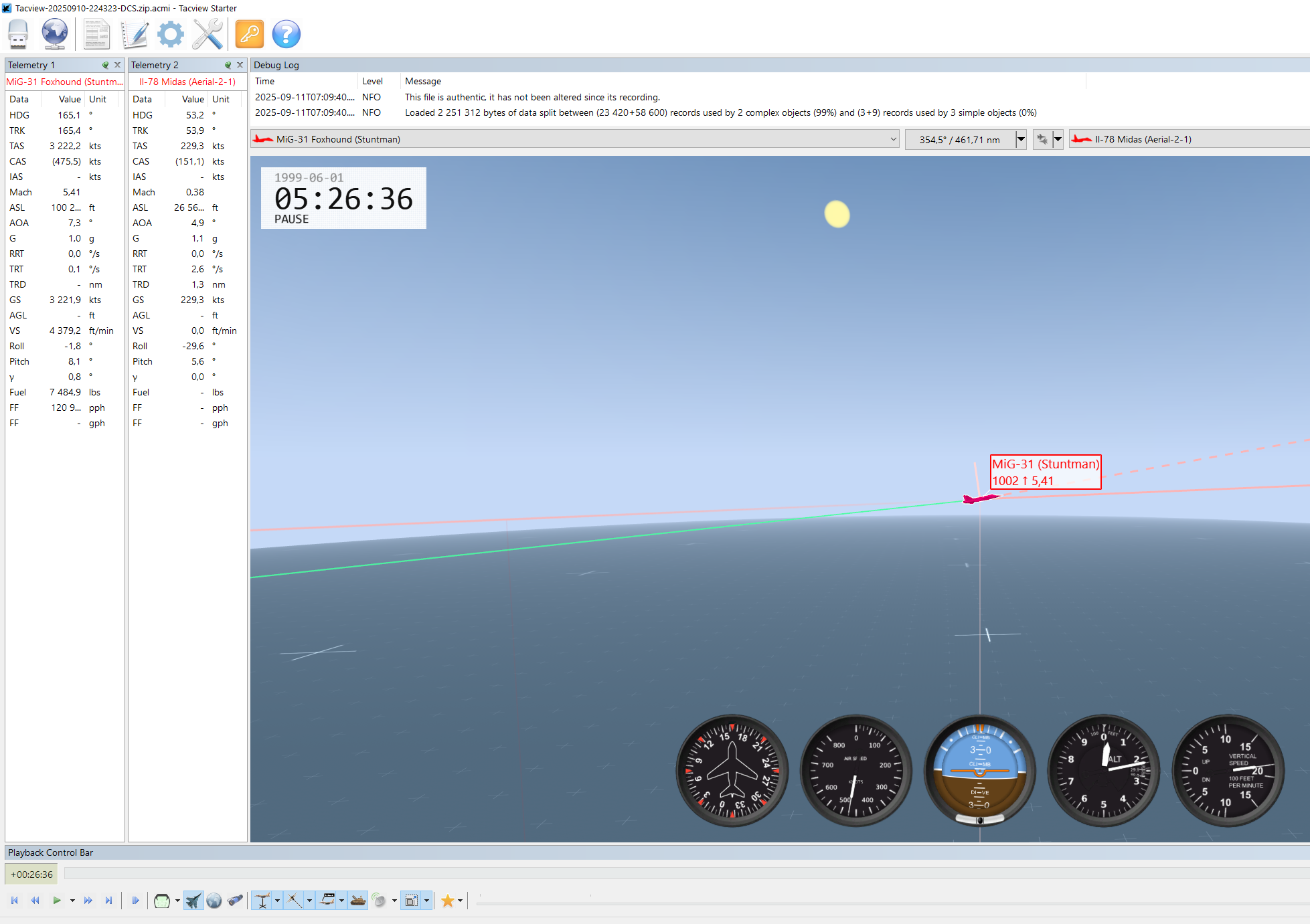The width and height of the screenshot is (1310, 924).
Task: Click the Il-78 Midas header in Telemetry 2
Action: pyautogui.click(x=187, y=82)
